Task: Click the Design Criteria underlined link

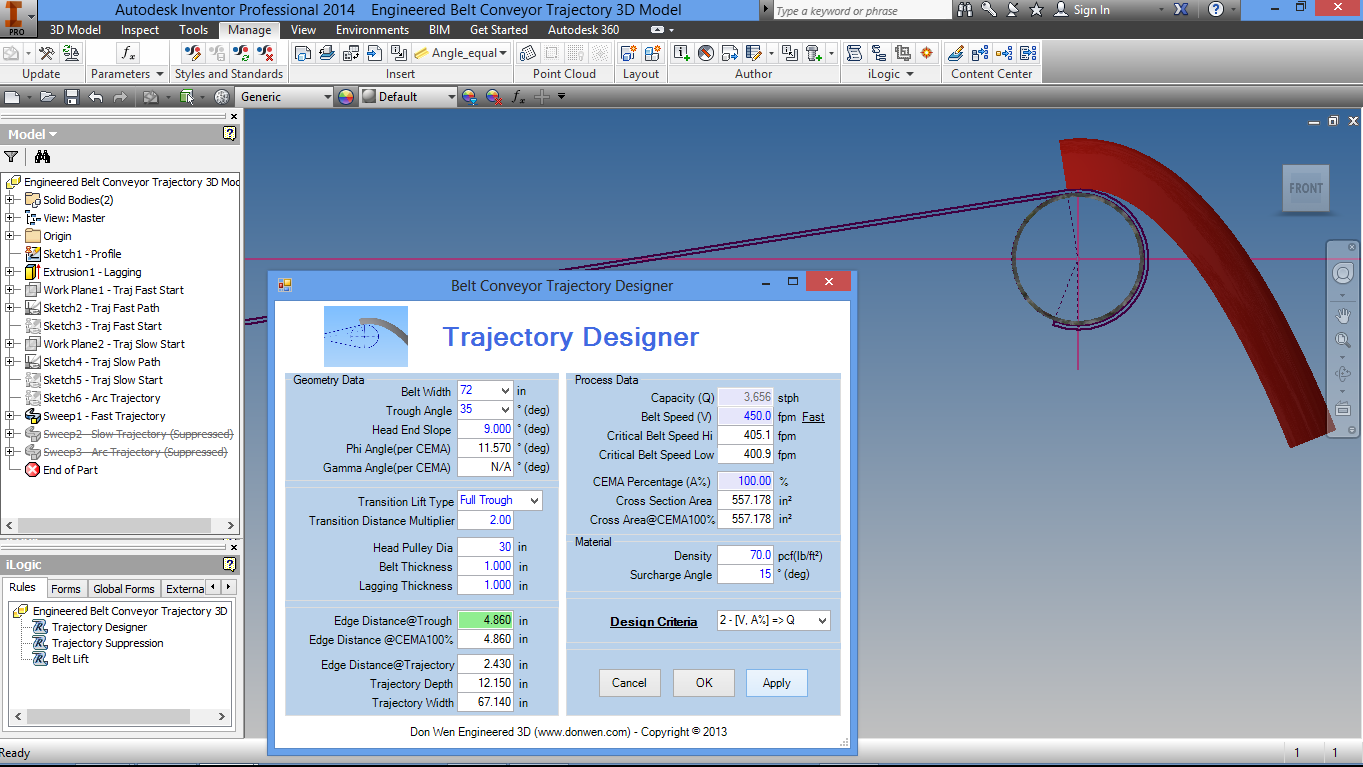Action: [654, 622]
